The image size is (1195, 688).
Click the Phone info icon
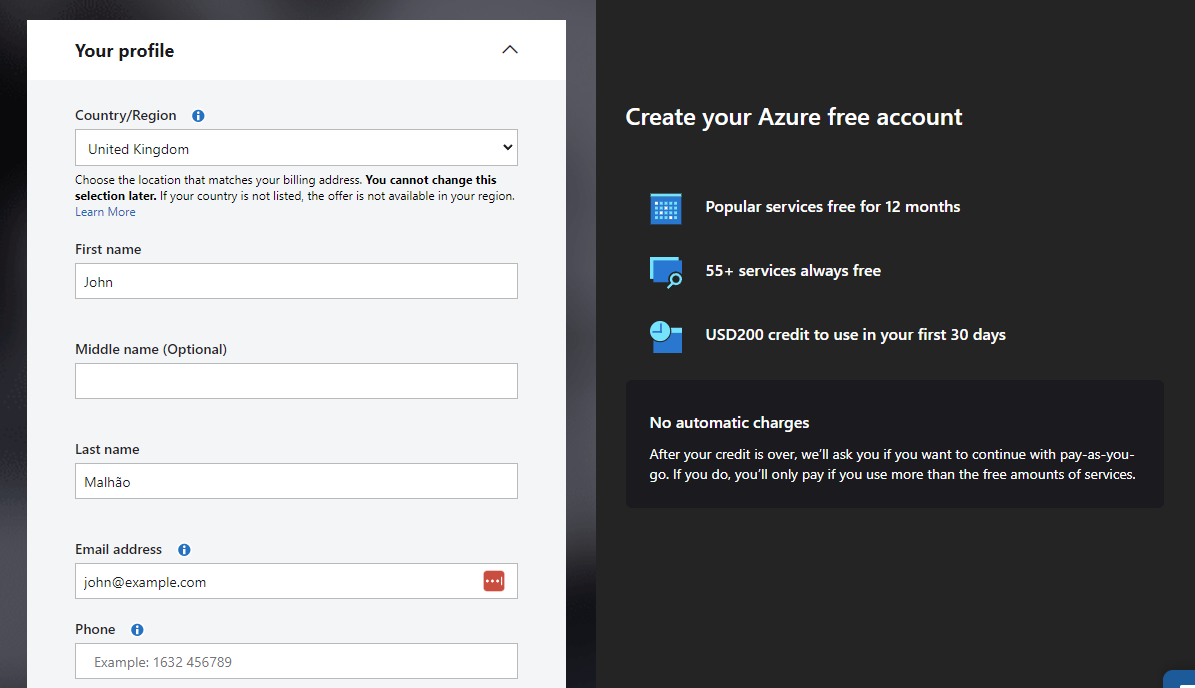(137, 630)
